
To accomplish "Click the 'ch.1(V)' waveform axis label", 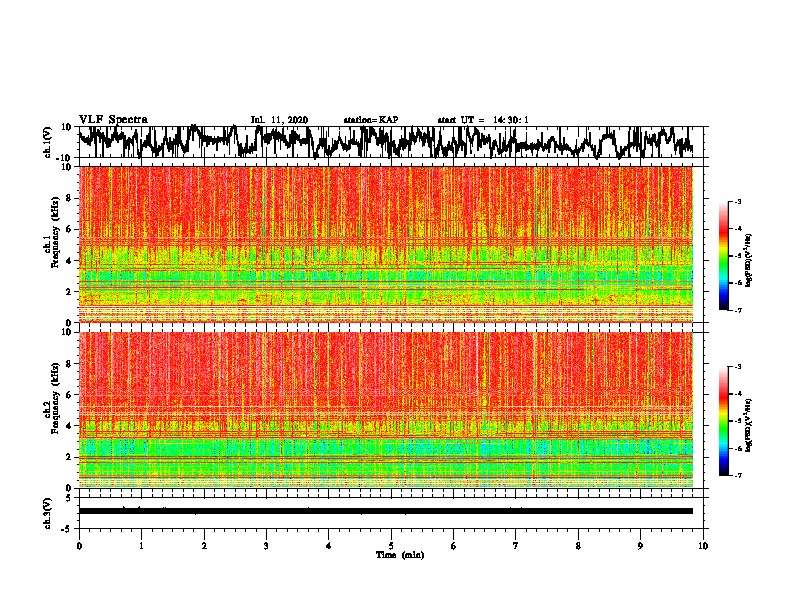I will click(x=47, y=142).
